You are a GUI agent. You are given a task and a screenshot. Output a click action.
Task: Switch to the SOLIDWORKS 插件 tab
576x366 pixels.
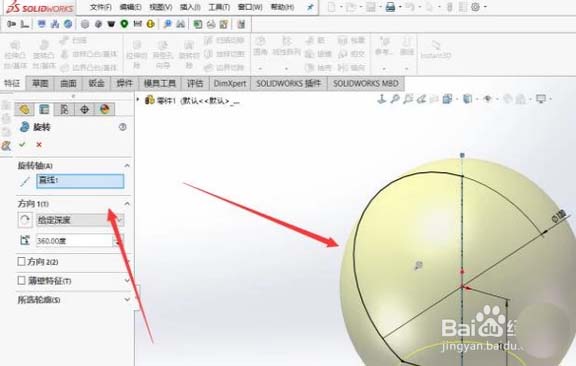pyautogui.click(x=289, y=83)
